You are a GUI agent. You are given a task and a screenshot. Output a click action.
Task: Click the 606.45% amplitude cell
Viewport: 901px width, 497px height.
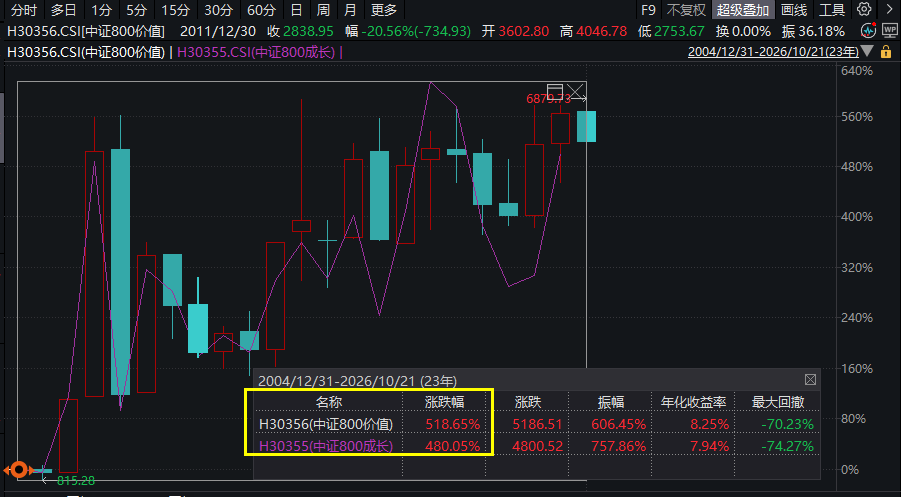click(x=618, y=425)
